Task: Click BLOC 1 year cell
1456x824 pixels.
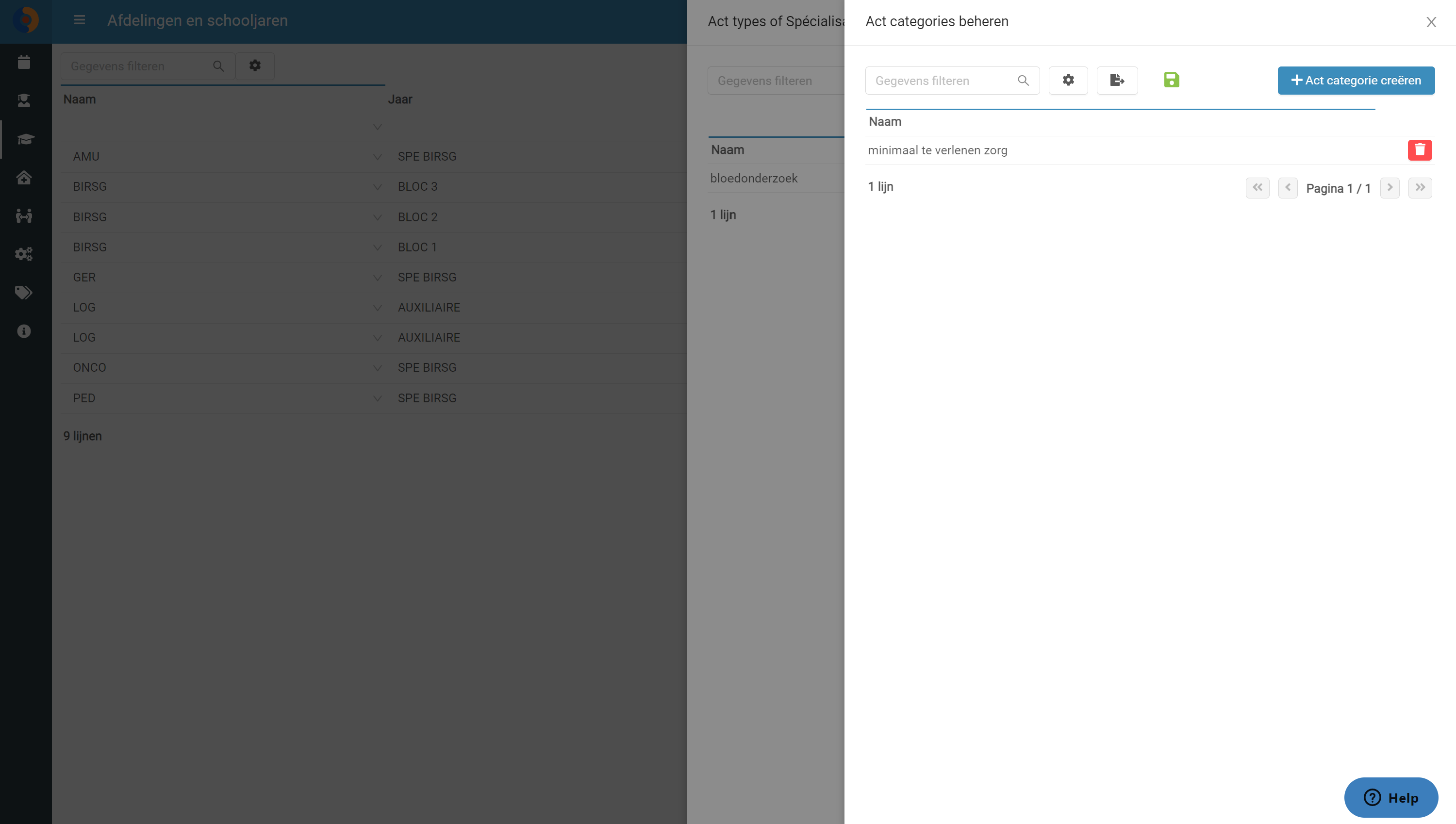Action: pos(416,247)
